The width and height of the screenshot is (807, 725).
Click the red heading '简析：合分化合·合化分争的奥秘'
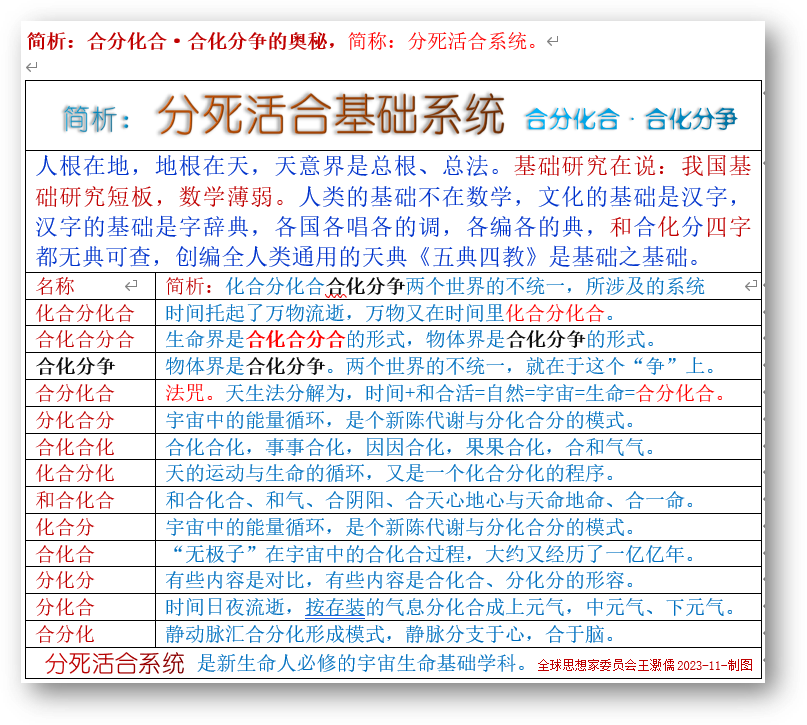[177, 41]
